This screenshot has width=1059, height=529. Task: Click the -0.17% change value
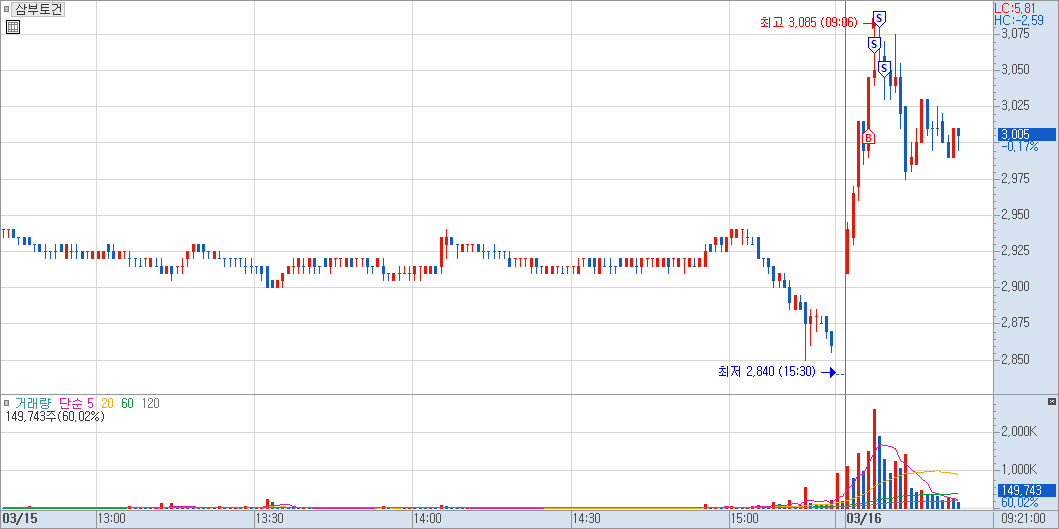pyautogui.click(x=1020, y=146)
